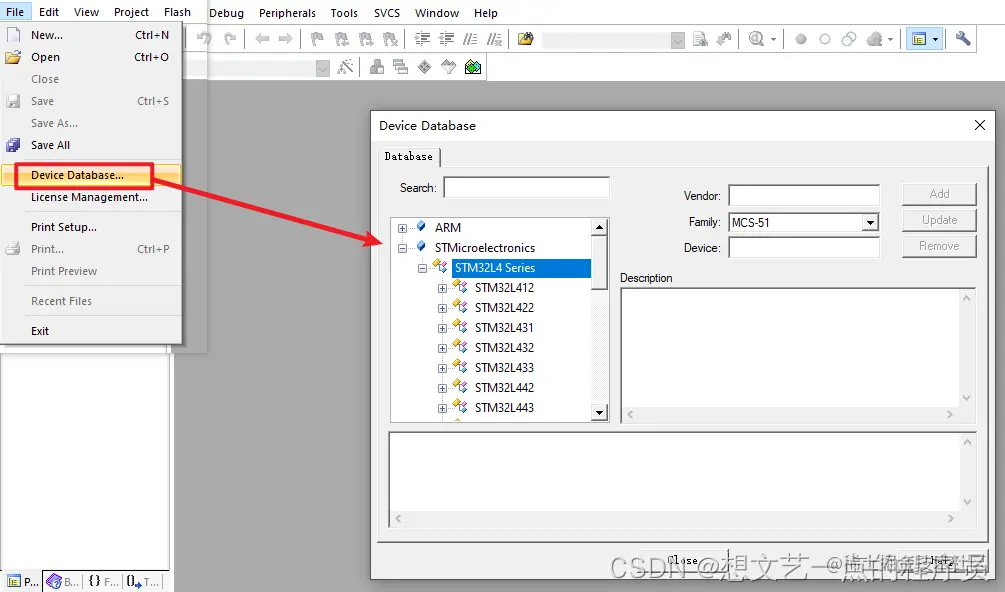Open the Edit menu

click(49, 12)
